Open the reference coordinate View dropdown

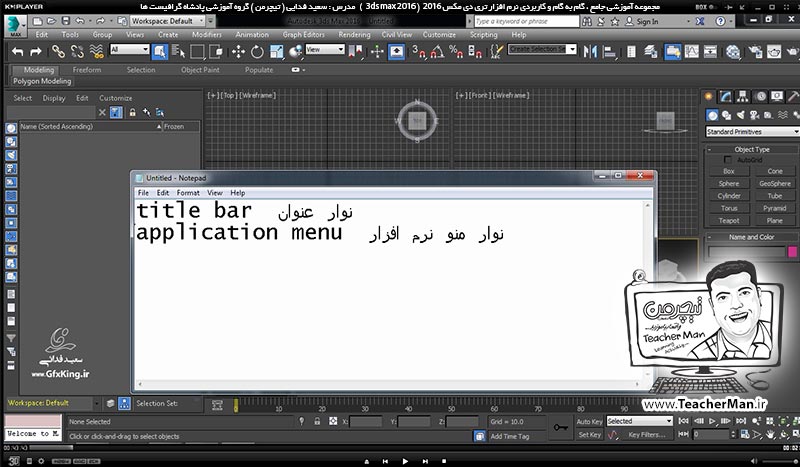coord(325,49)
